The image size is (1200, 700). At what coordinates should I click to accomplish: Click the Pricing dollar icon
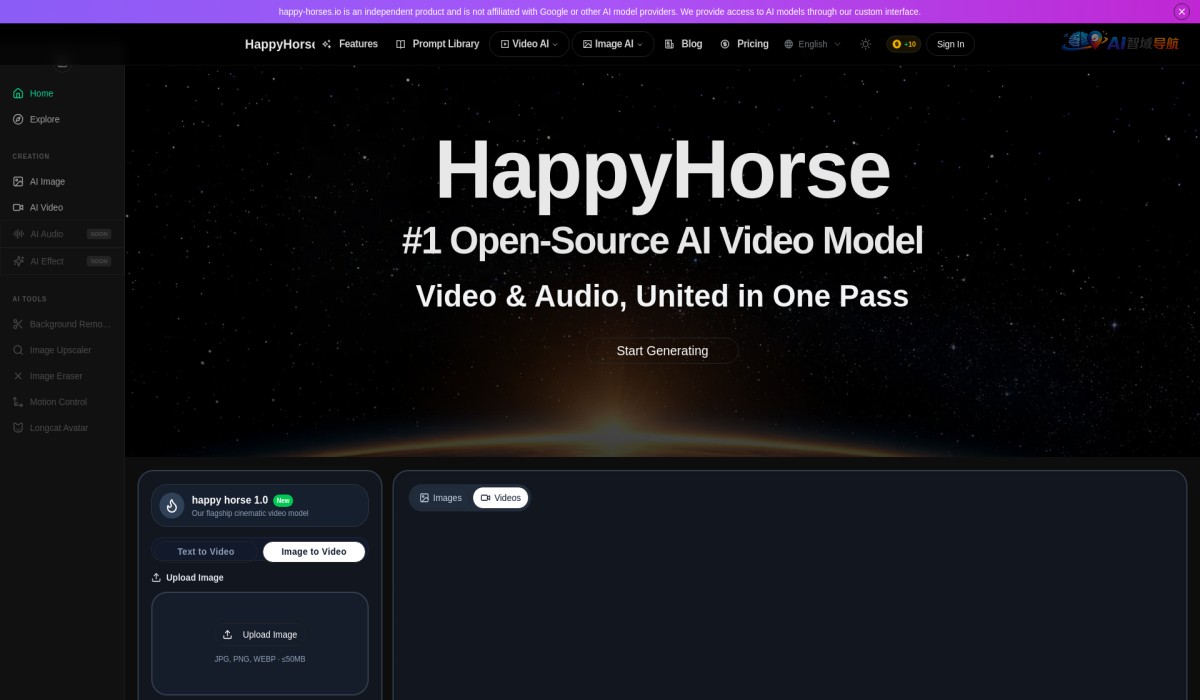coord(725,44)
